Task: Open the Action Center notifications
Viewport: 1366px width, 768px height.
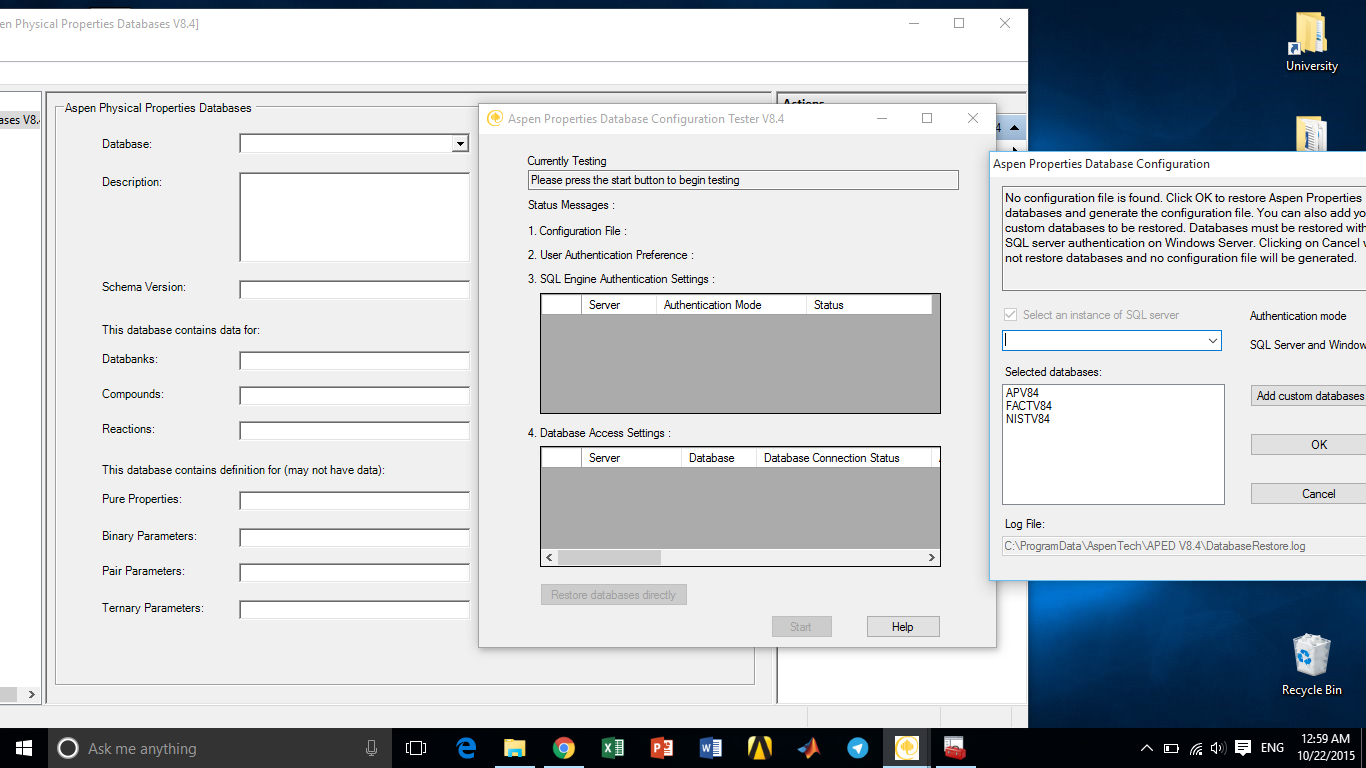Action: pyautogui.click(x=1243, y=748)
